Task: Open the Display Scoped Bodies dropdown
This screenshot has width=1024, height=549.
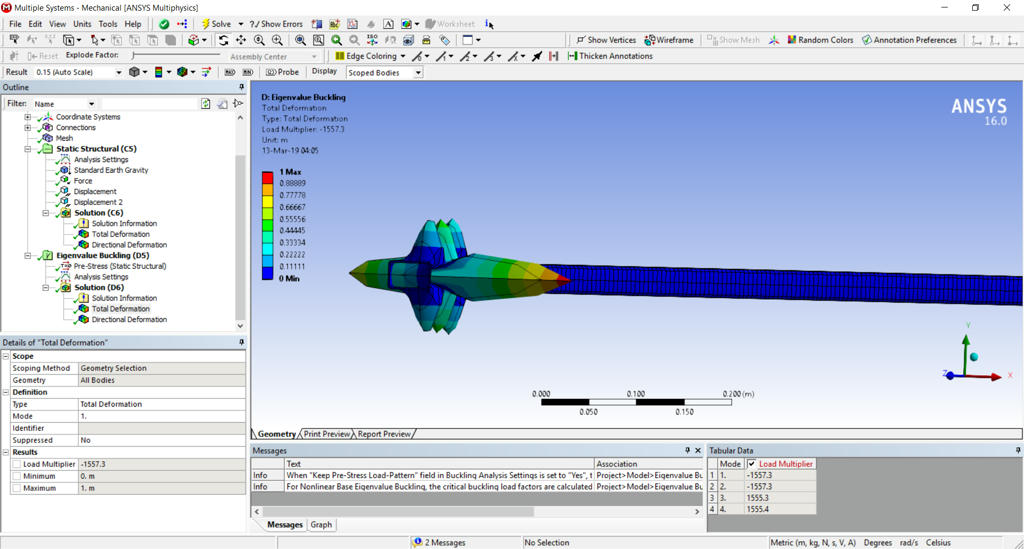Action: [418, 72]
